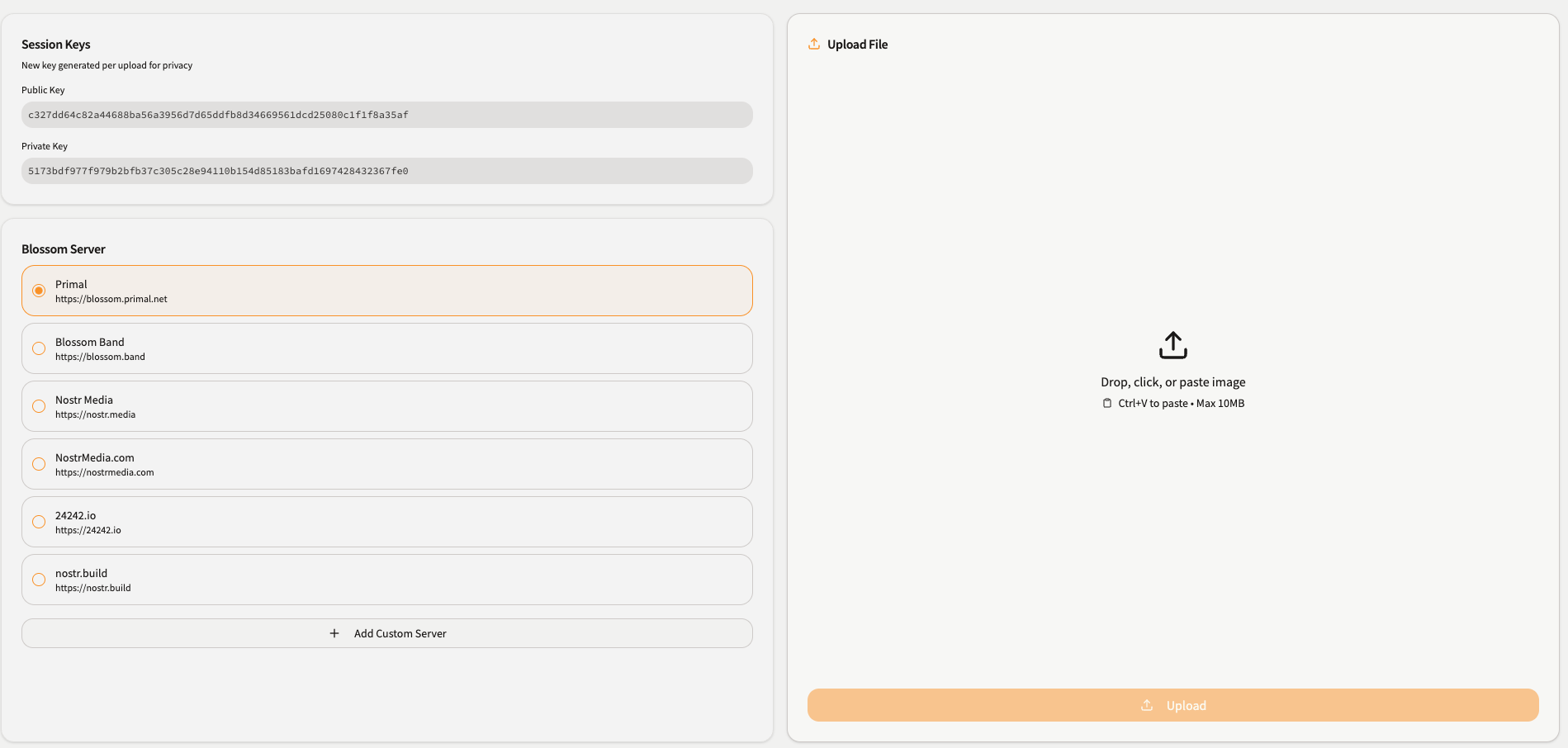The height and width of the screenshot is (748, 1568).
Task: Click the upload icon inside the Upload button
Action: click(x=1147, y=705)
